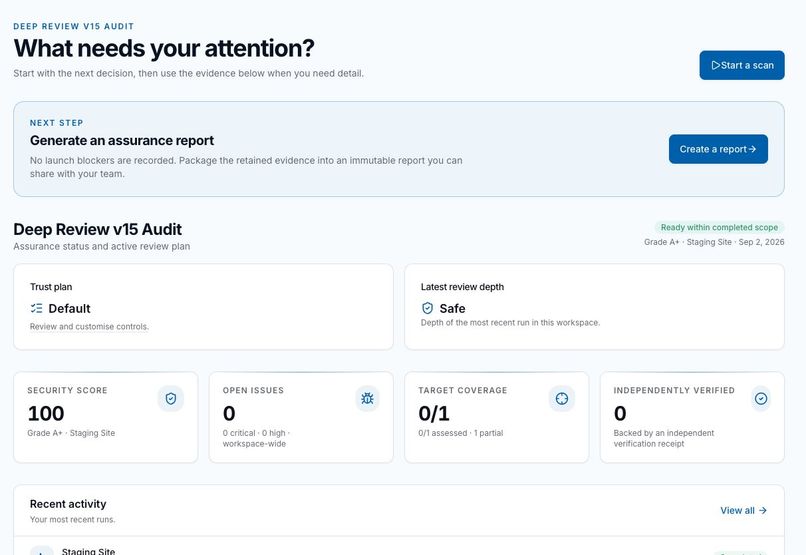The image size is (806, 555).
Task: Click the Safe review depth label
Action: pos(452,308)
